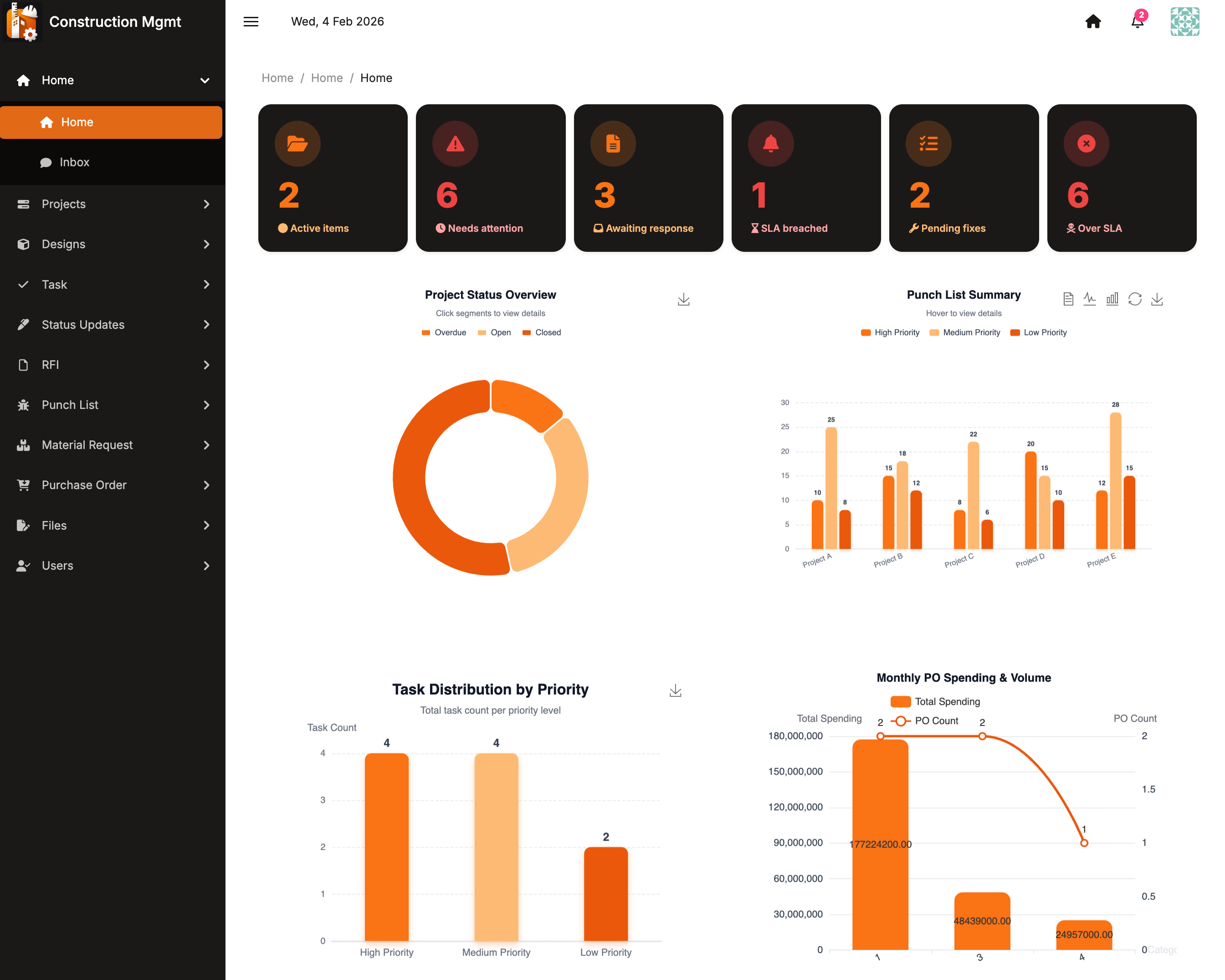The image size is (1225, 980).
Task: Expand the Purchase Order sidebar section
Action: 113,485
